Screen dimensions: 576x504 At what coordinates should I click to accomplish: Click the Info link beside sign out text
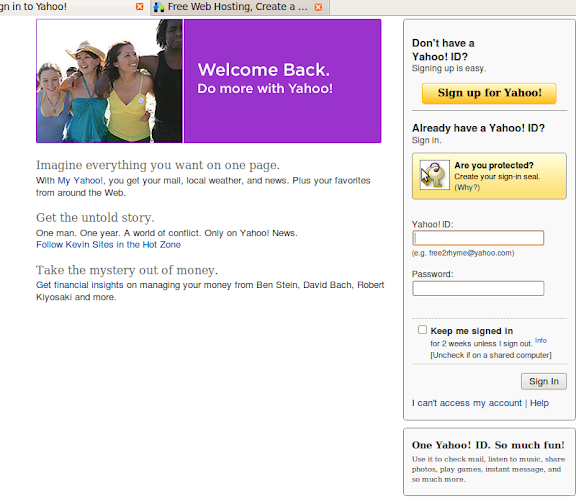[x=541, y=341]
